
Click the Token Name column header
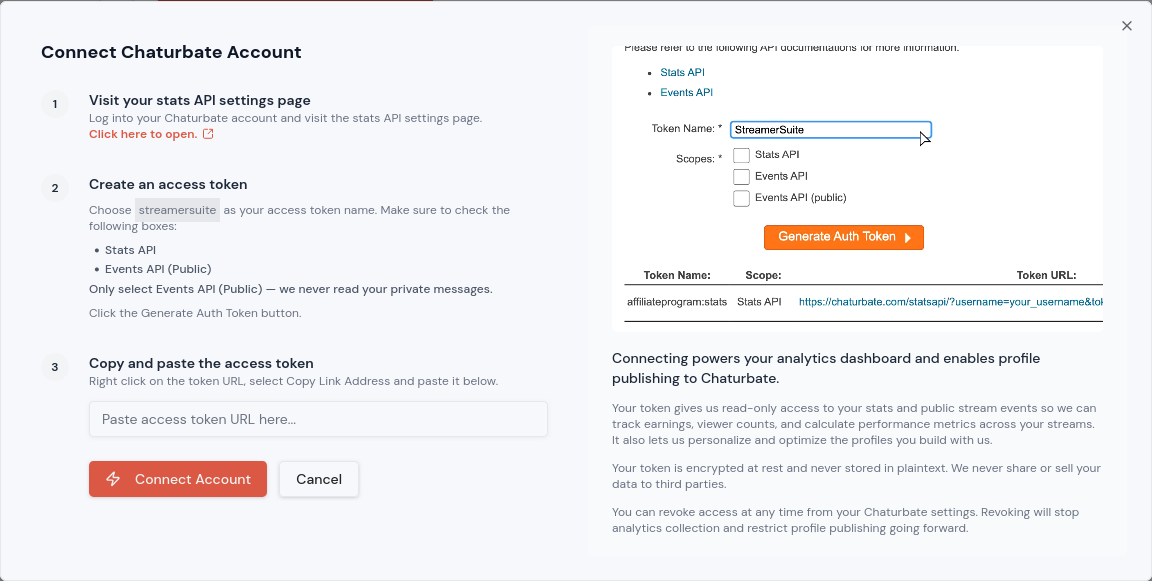(x=676, y=275)
